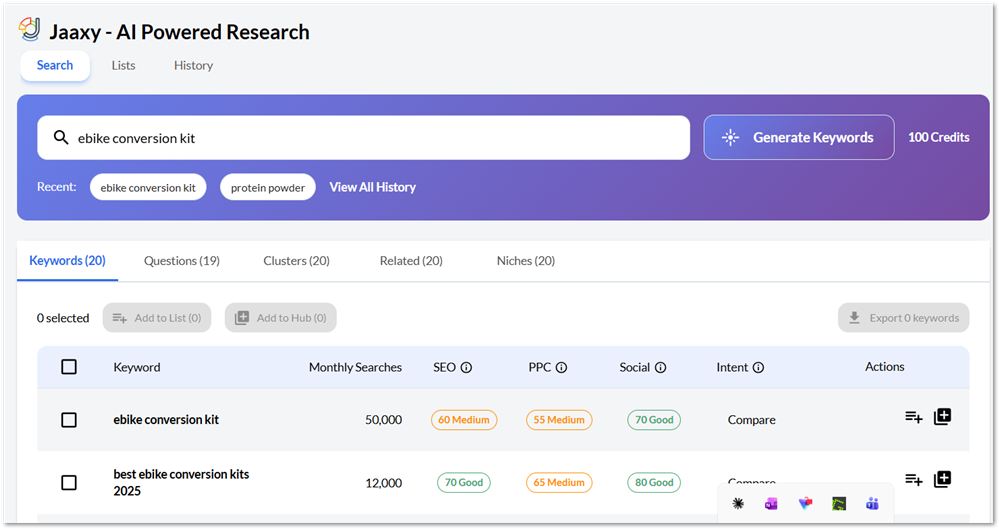Viewport: 999px width, 529px height.
Task: Click 'Compare' intent for ebike conversion kit
Action: coord(752,420)
